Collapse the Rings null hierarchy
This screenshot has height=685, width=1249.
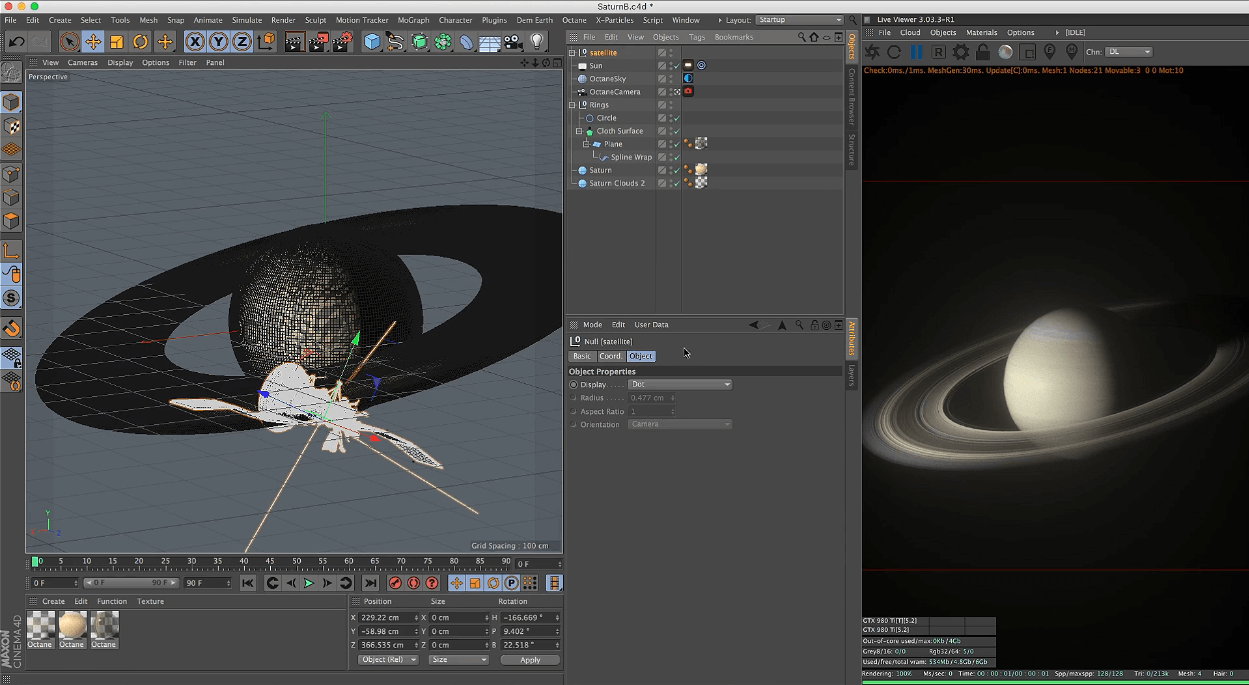pyautogui.click(x=572, y=105)
